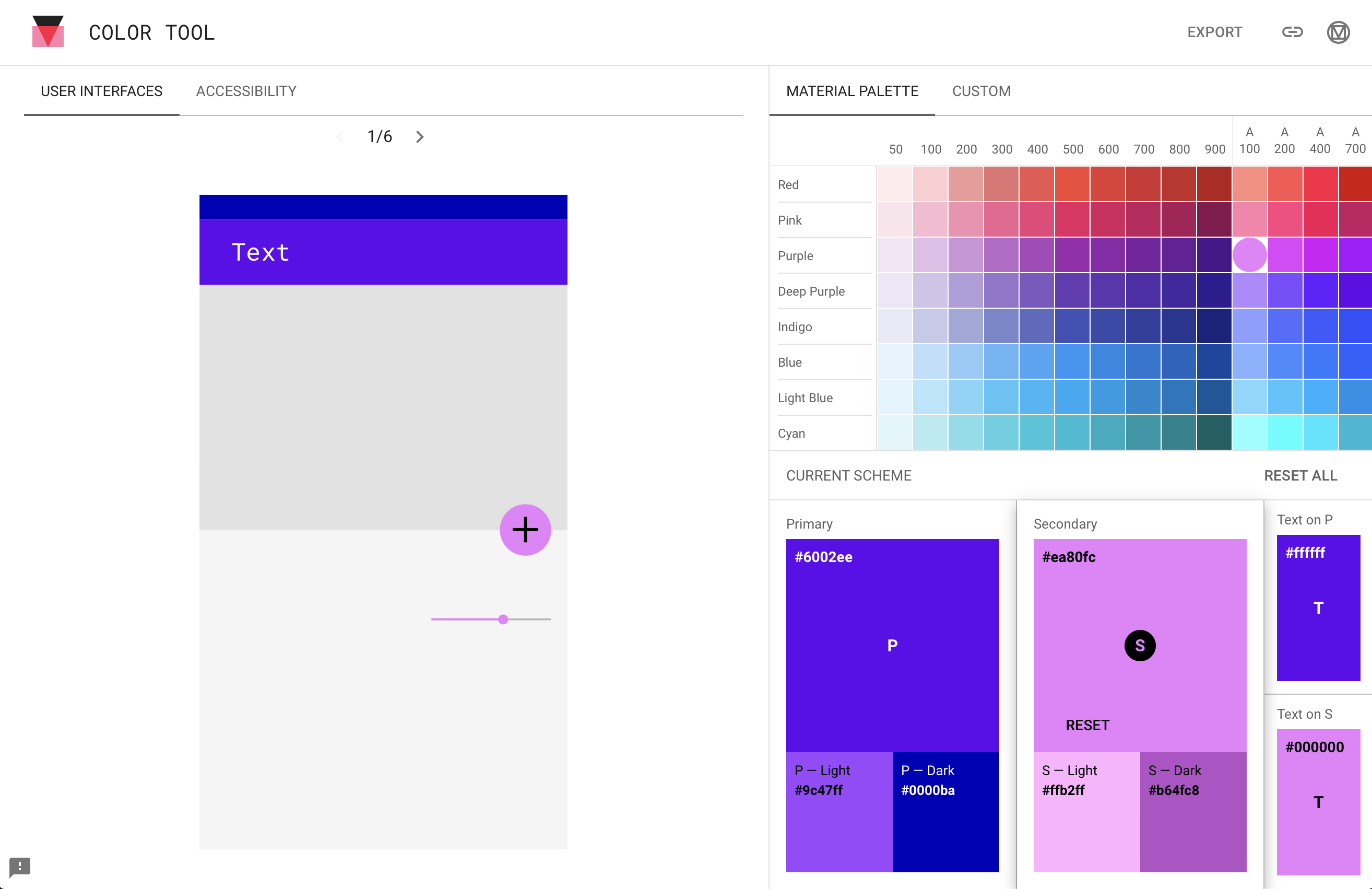Open the Custom palette tab

click(x=981, y=91)
